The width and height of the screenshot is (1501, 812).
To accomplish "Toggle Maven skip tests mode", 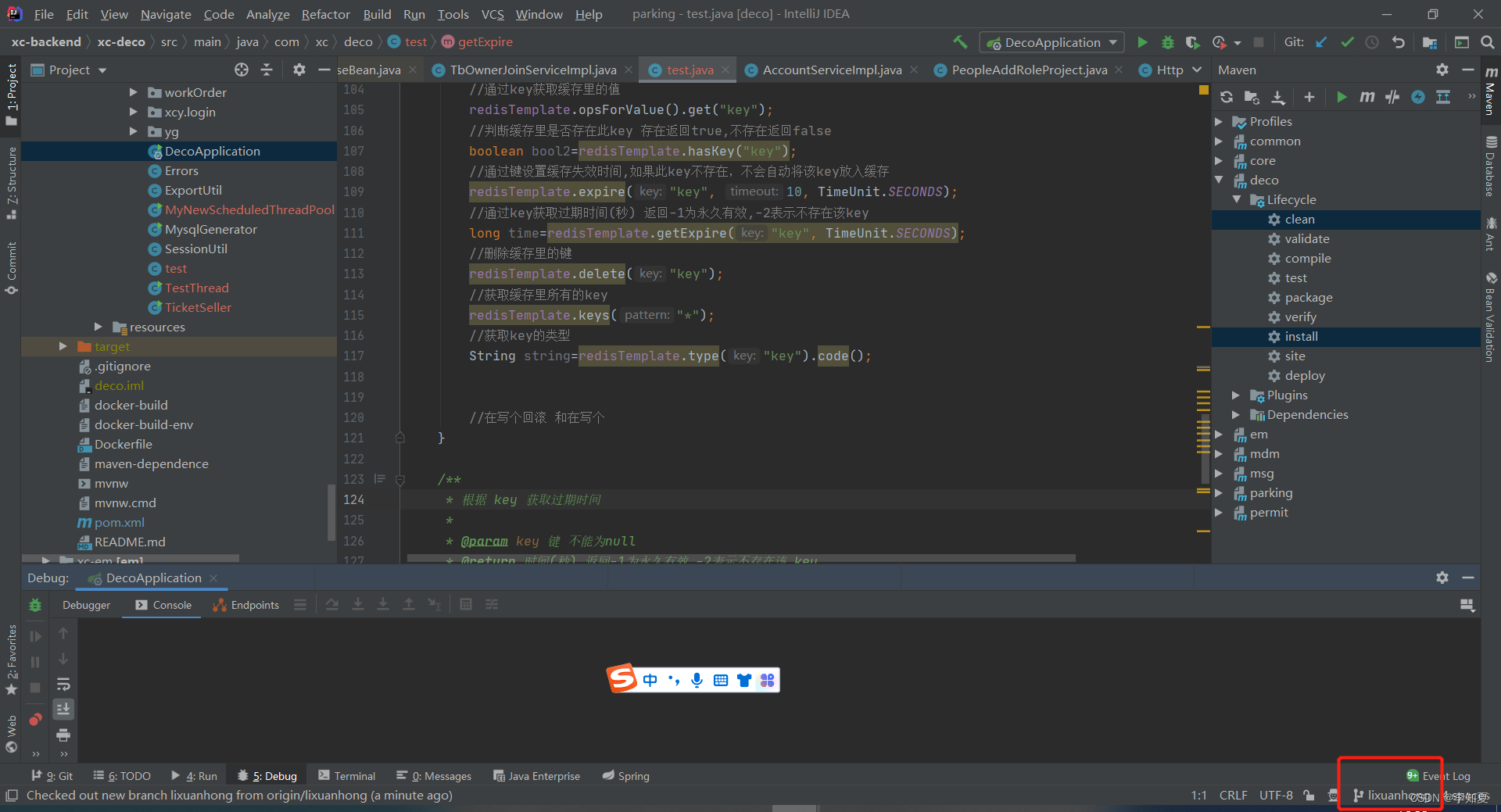I will [1418, 97].
